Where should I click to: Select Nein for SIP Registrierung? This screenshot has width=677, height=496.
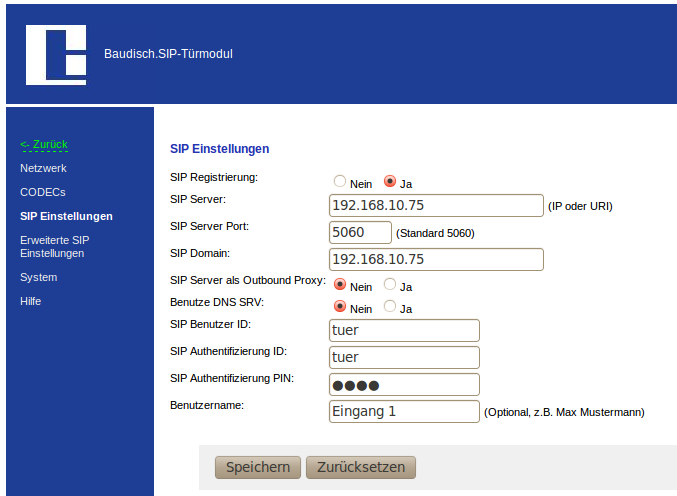[x=340, y=182]
